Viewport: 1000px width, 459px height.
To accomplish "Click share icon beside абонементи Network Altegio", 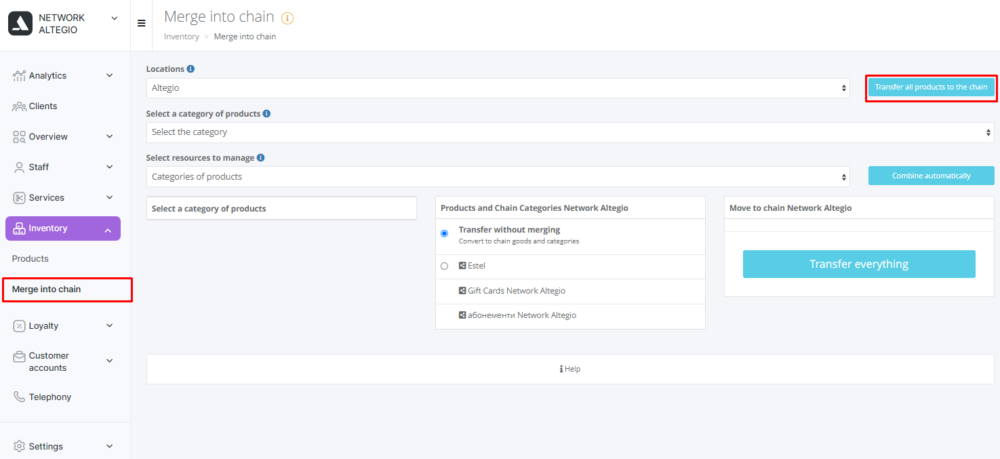I will (x=462, y=315).
